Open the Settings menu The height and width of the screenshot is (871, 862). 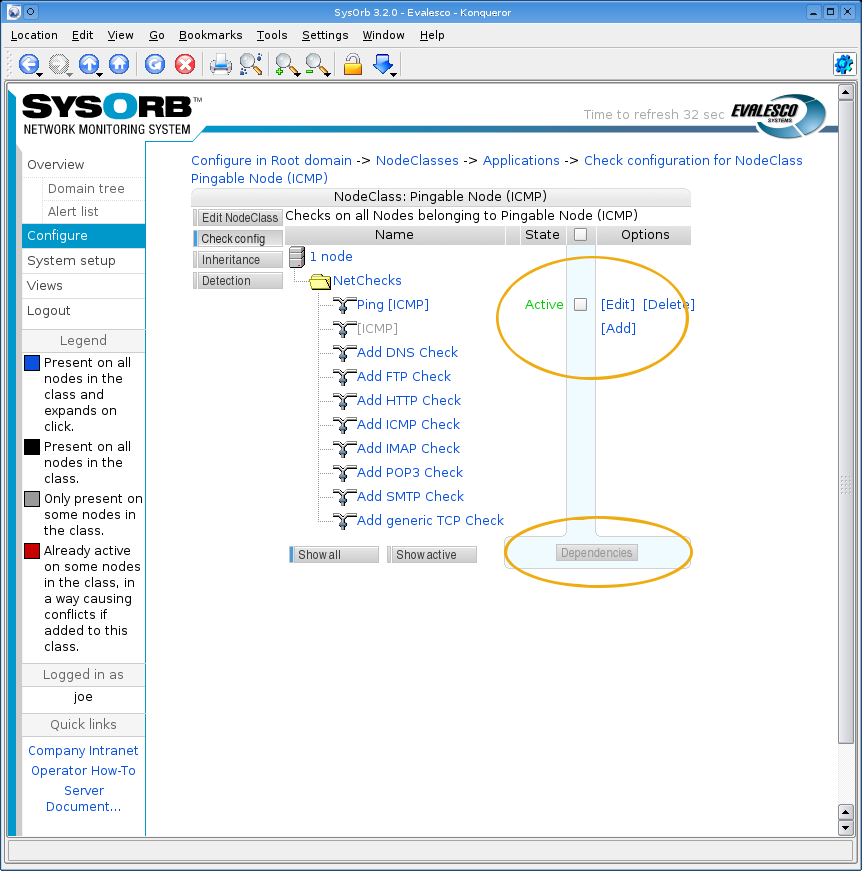(x=325, y=35)
